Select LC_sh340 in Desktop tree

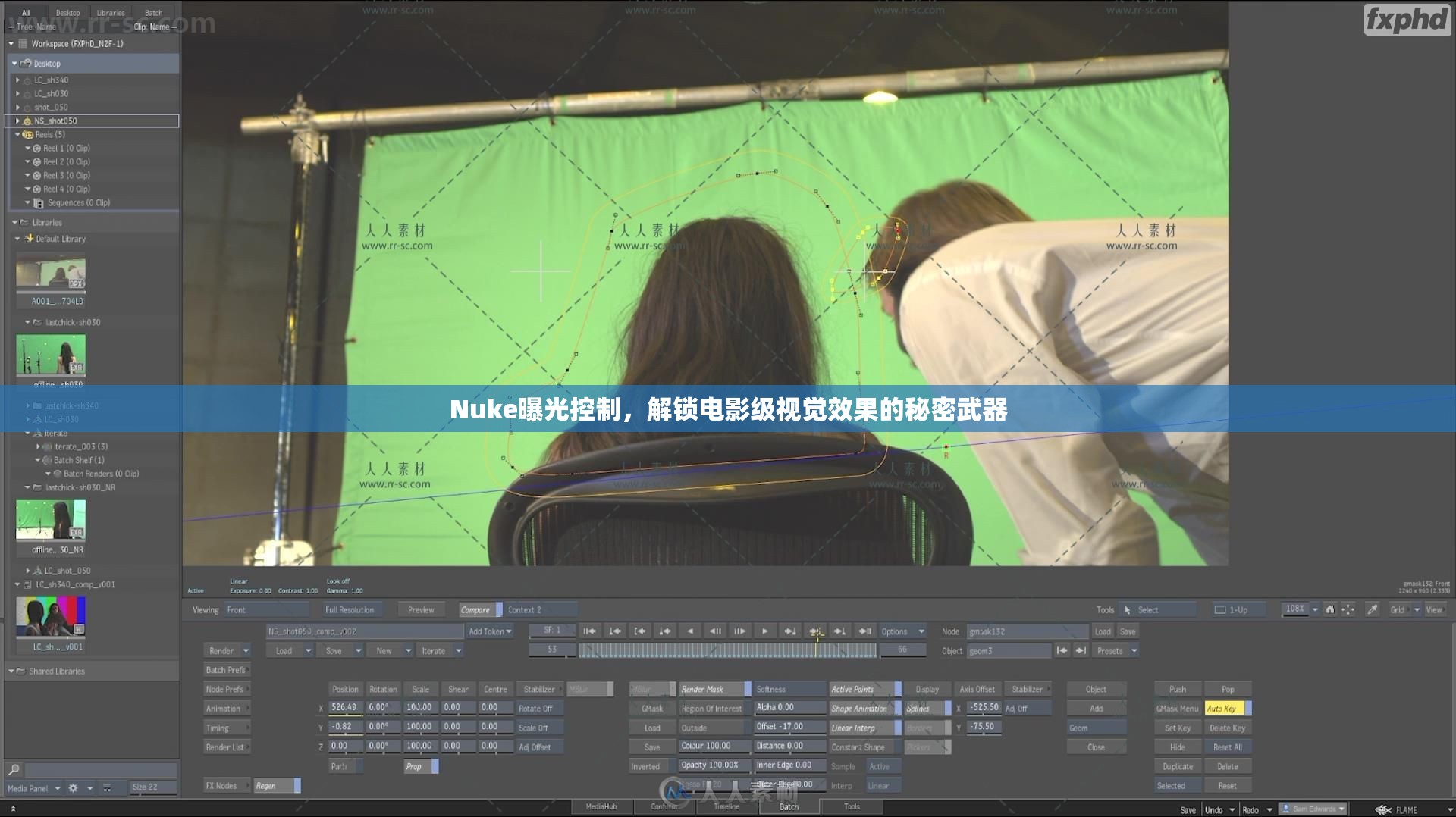click(51, 80)
